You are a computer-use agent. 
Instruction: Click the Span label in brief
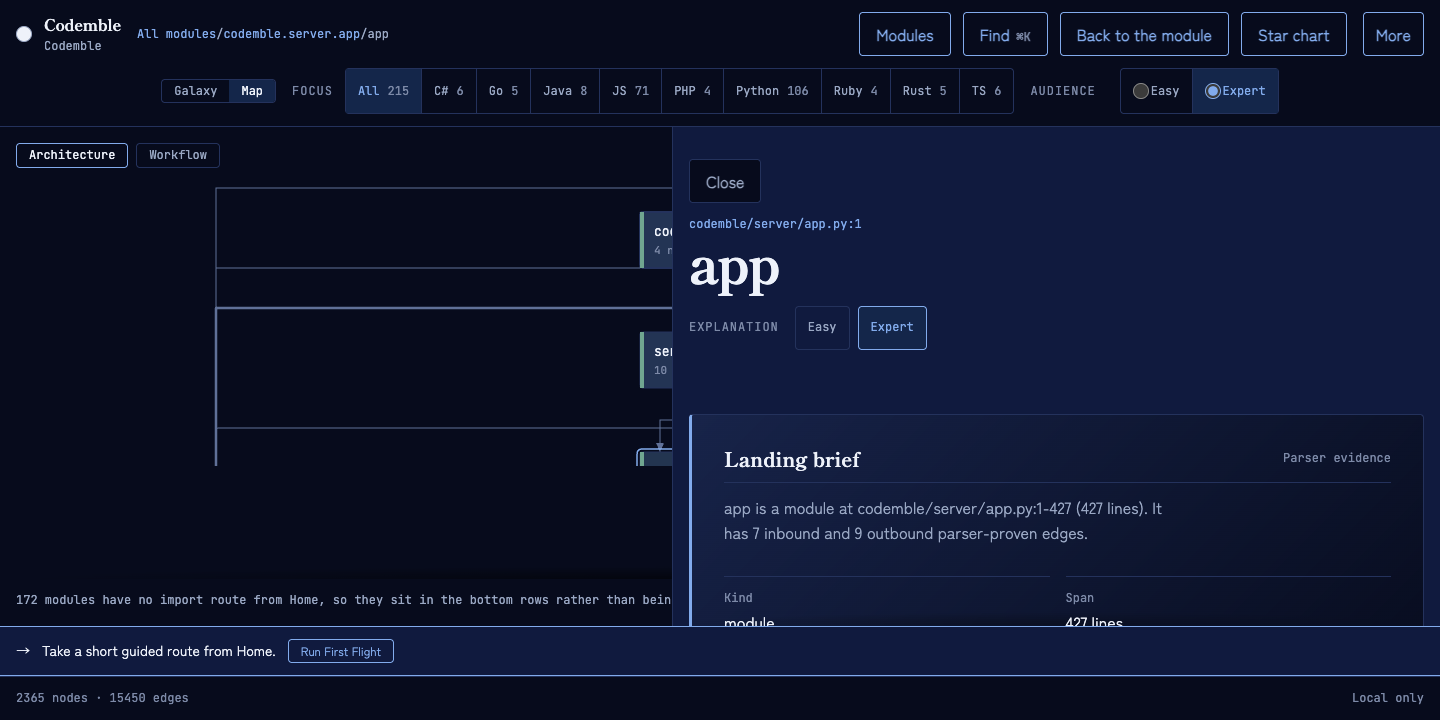point(1080,598)
